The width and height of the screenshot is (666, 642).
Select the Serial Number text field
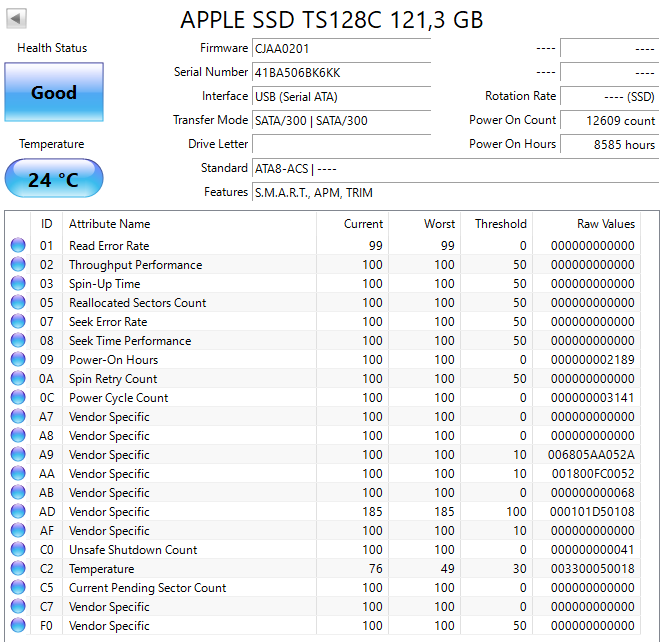[x=341, y=72]
